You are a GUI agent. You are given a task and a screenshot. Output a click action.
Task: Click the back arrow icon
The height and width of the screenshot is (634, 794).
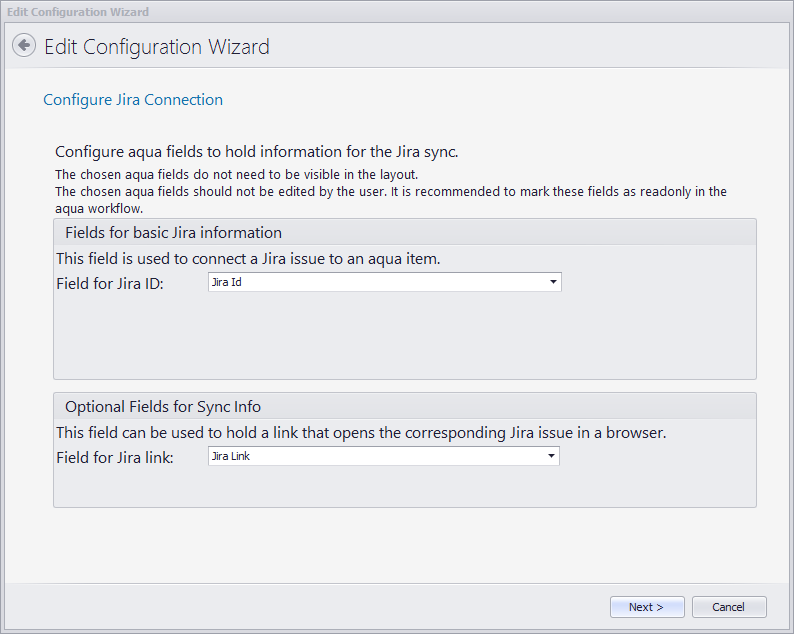point(24,46)
